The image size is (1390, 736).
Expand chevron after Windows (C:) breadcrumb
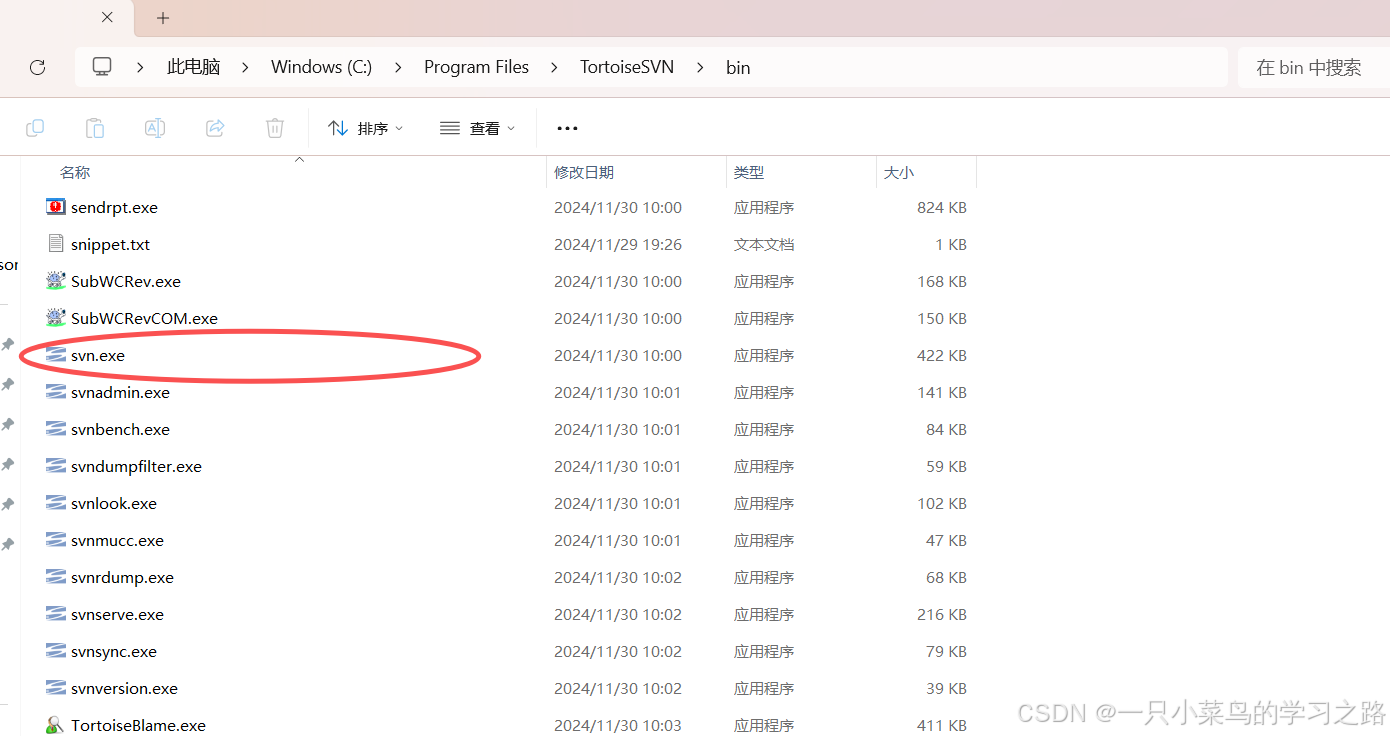[398, 67]
